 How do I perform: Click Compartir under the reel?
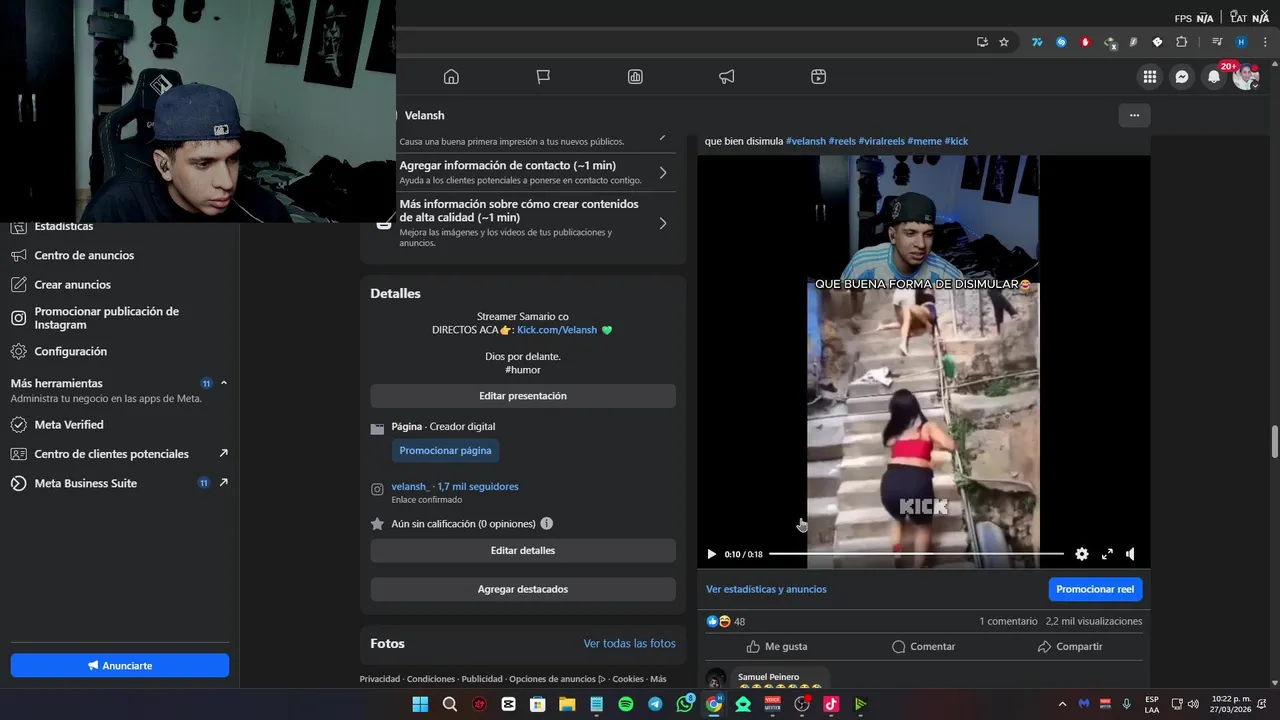(x=1069, y=646)
